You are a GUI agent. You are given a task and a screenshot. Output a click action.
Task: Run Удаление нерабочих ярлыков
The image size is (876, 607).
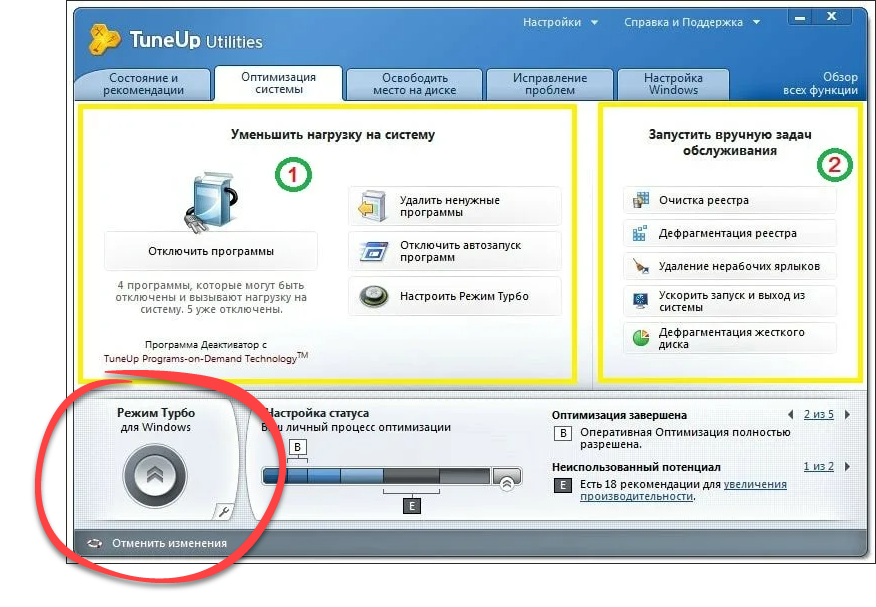coord(730,266)
